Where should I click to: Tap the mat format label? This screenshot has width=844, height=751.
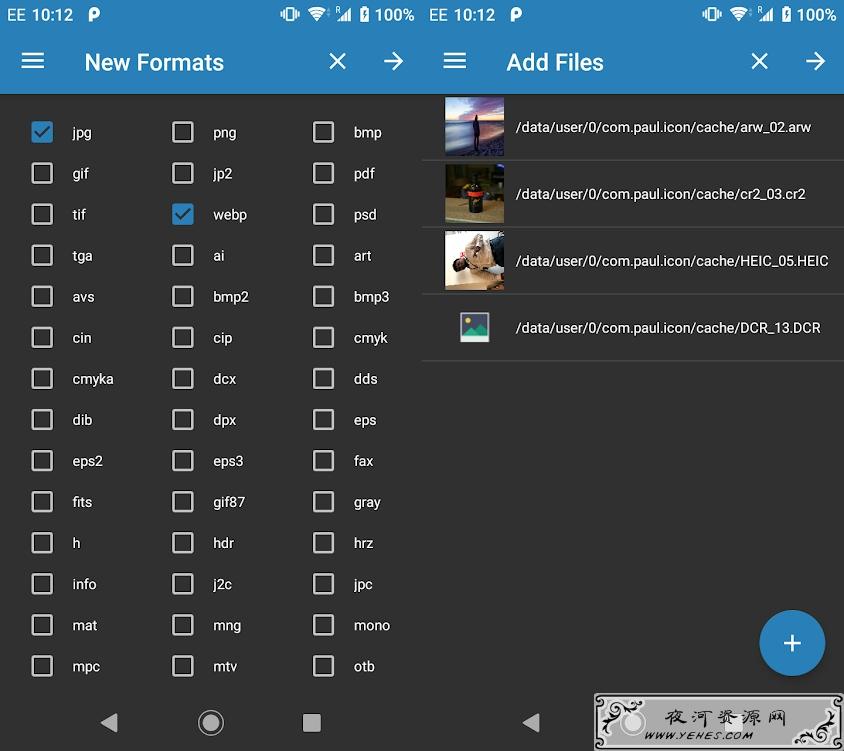click(x=85, y=625)
